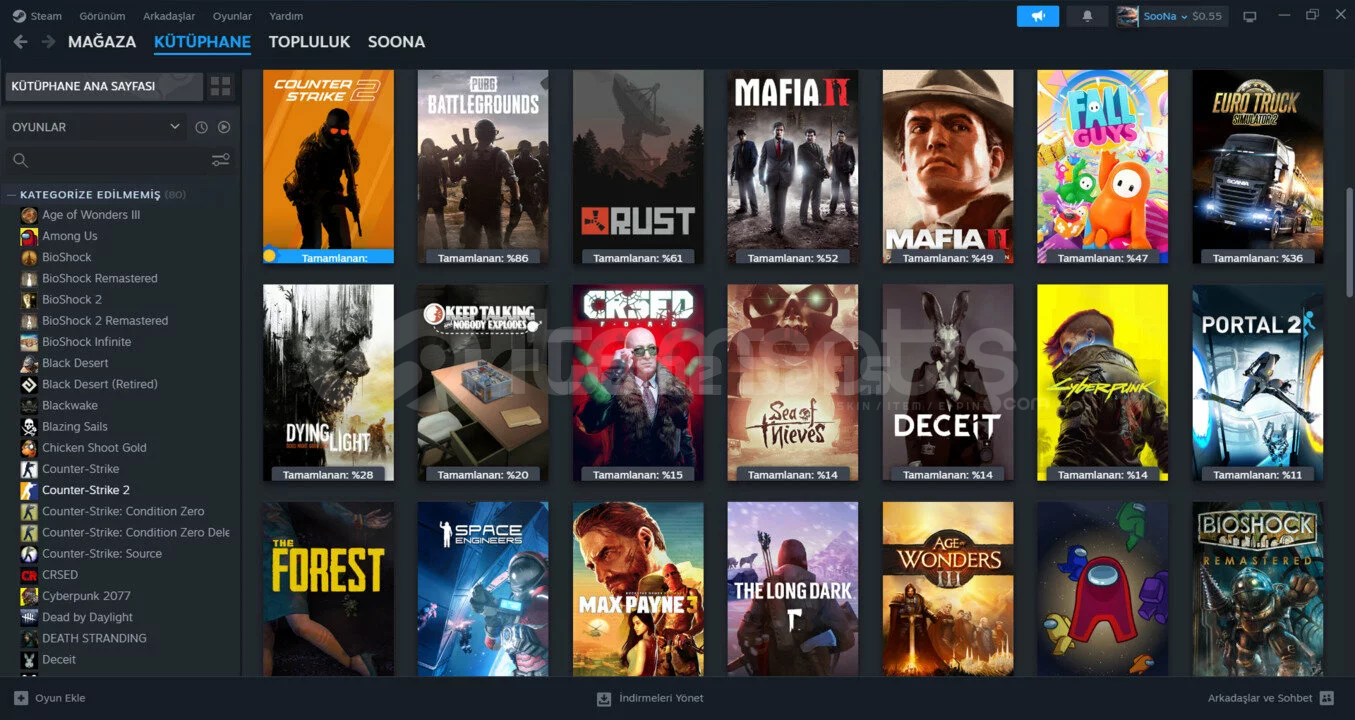Open the notifications bell
Screen dimensions: 1355x720
1087,16
